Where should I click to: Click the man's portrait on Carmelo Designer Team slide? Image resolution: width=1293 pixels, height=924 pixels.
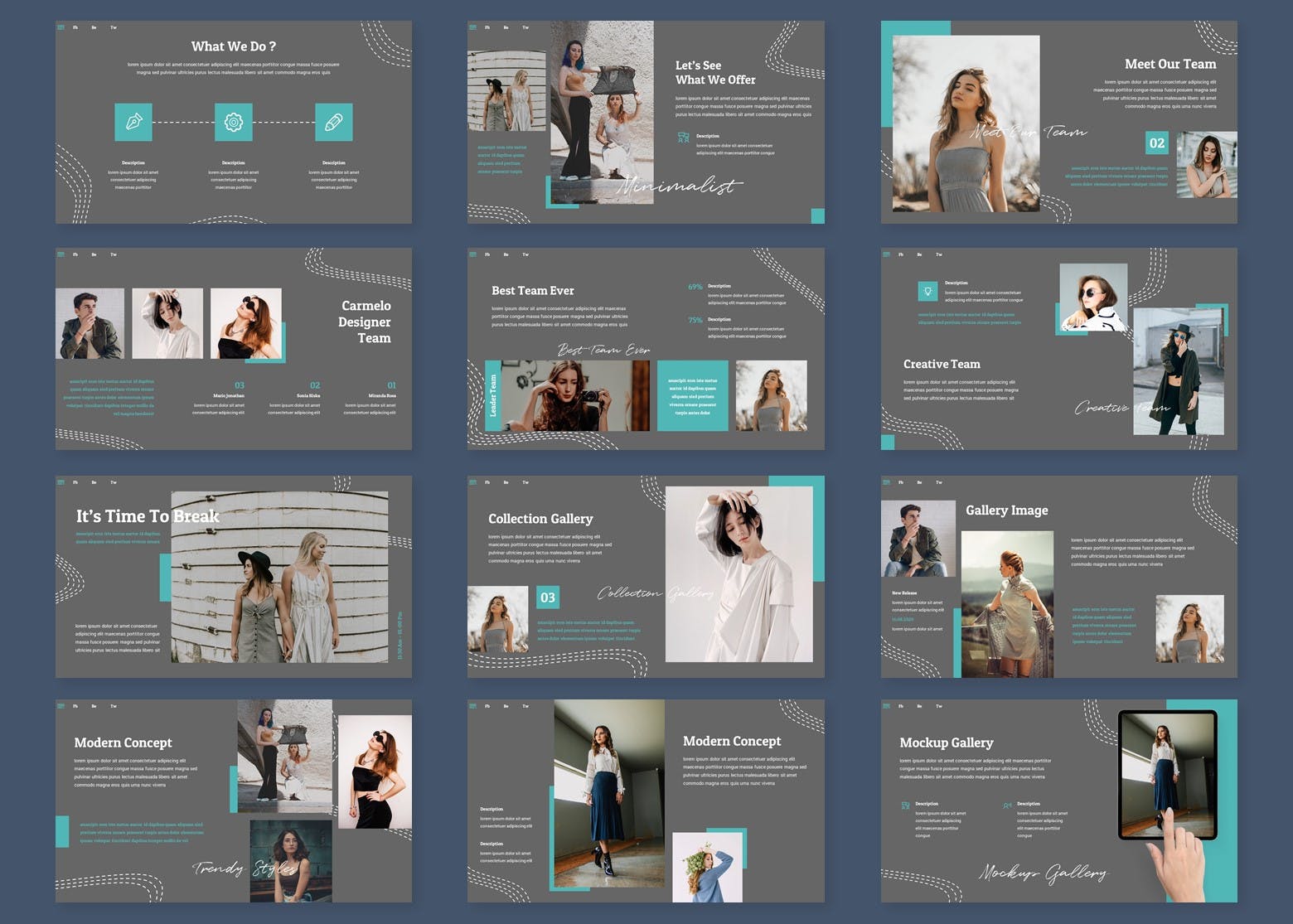coord(90,323)
